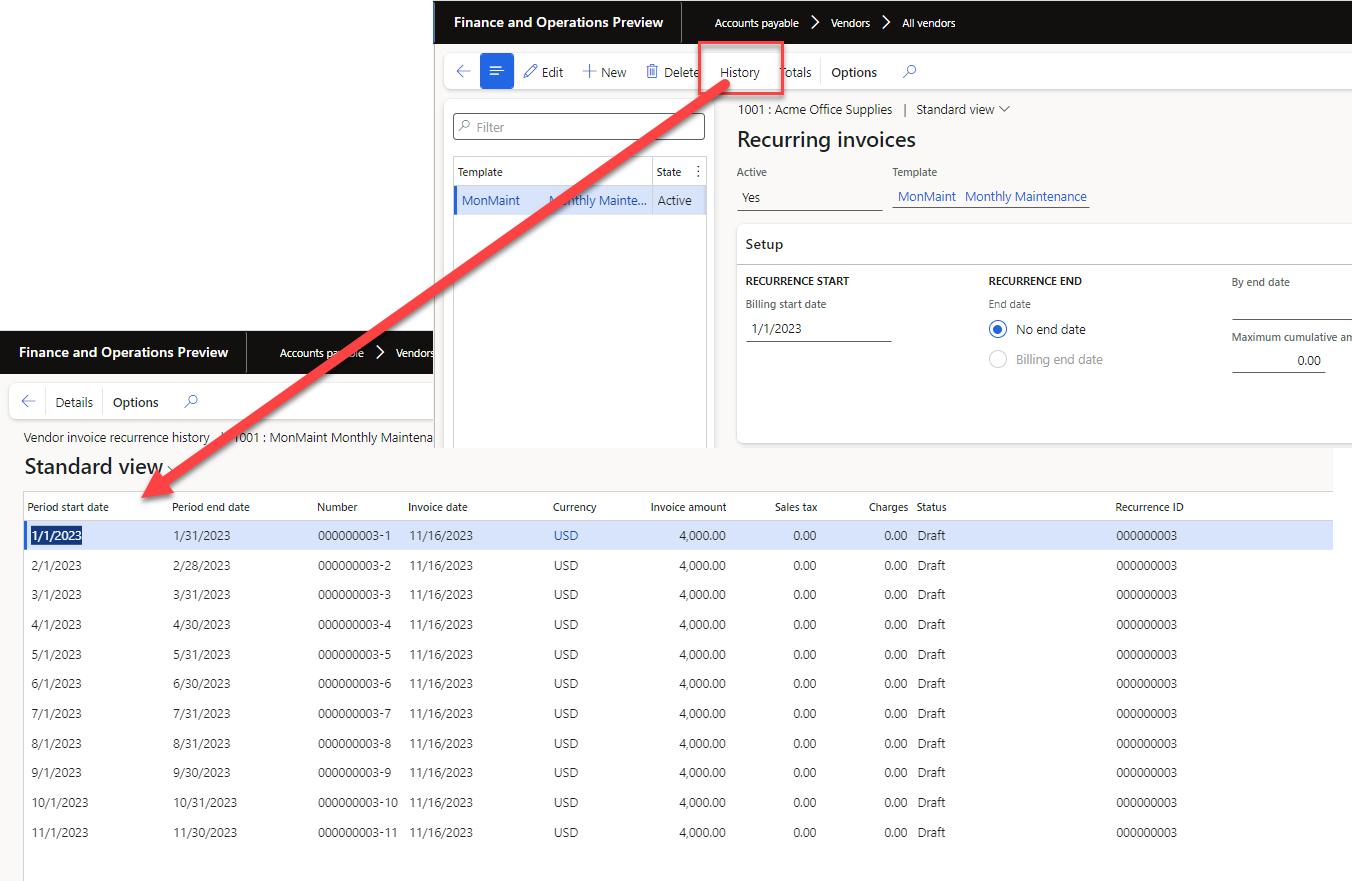Select the No end date radio button

[x=998, y=329]
